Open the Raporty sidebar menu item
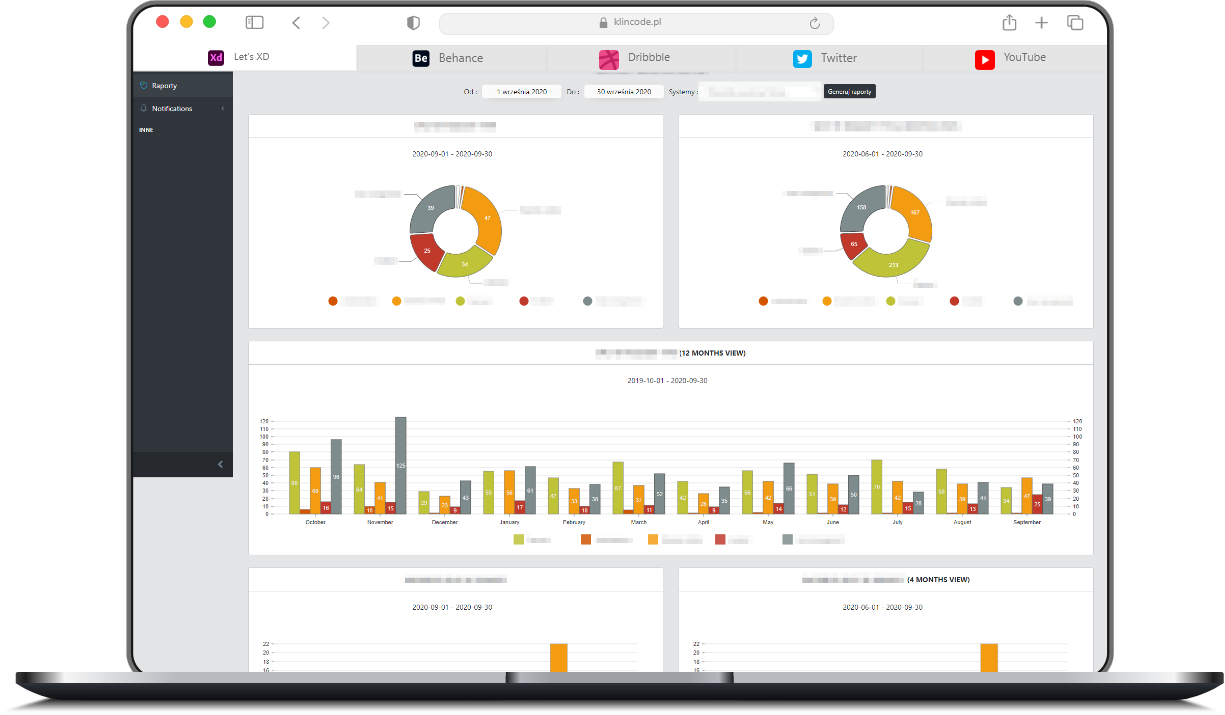The image size is (1225, 715). click(x=183, y=86)
